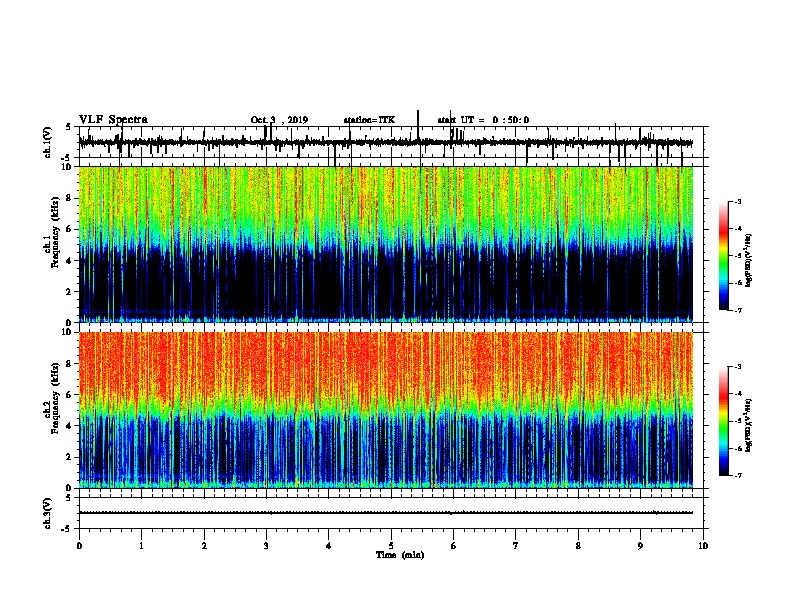The width and height of the screenshot is (792, 612).
Task: Click the '-3' tick on ch.1 color bar
Action: pos(737,201)
